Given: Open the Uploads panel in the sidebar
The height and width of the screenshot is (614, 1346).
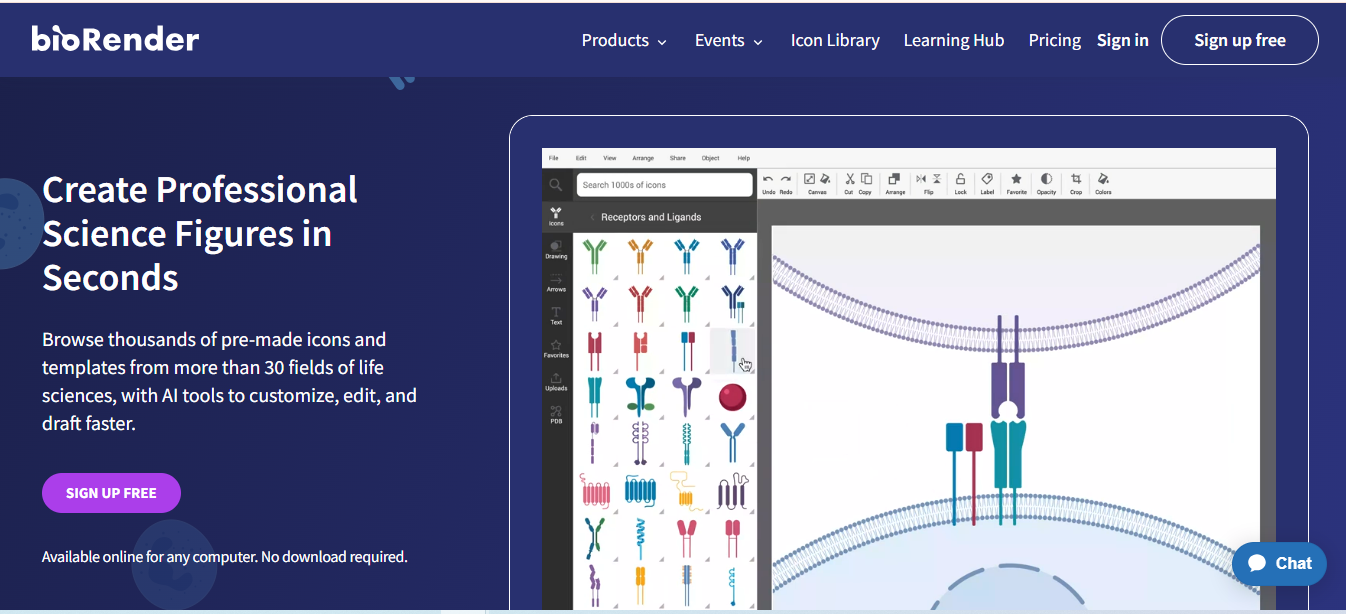Looking at the screenshot, I should click(x=556, y=381).
